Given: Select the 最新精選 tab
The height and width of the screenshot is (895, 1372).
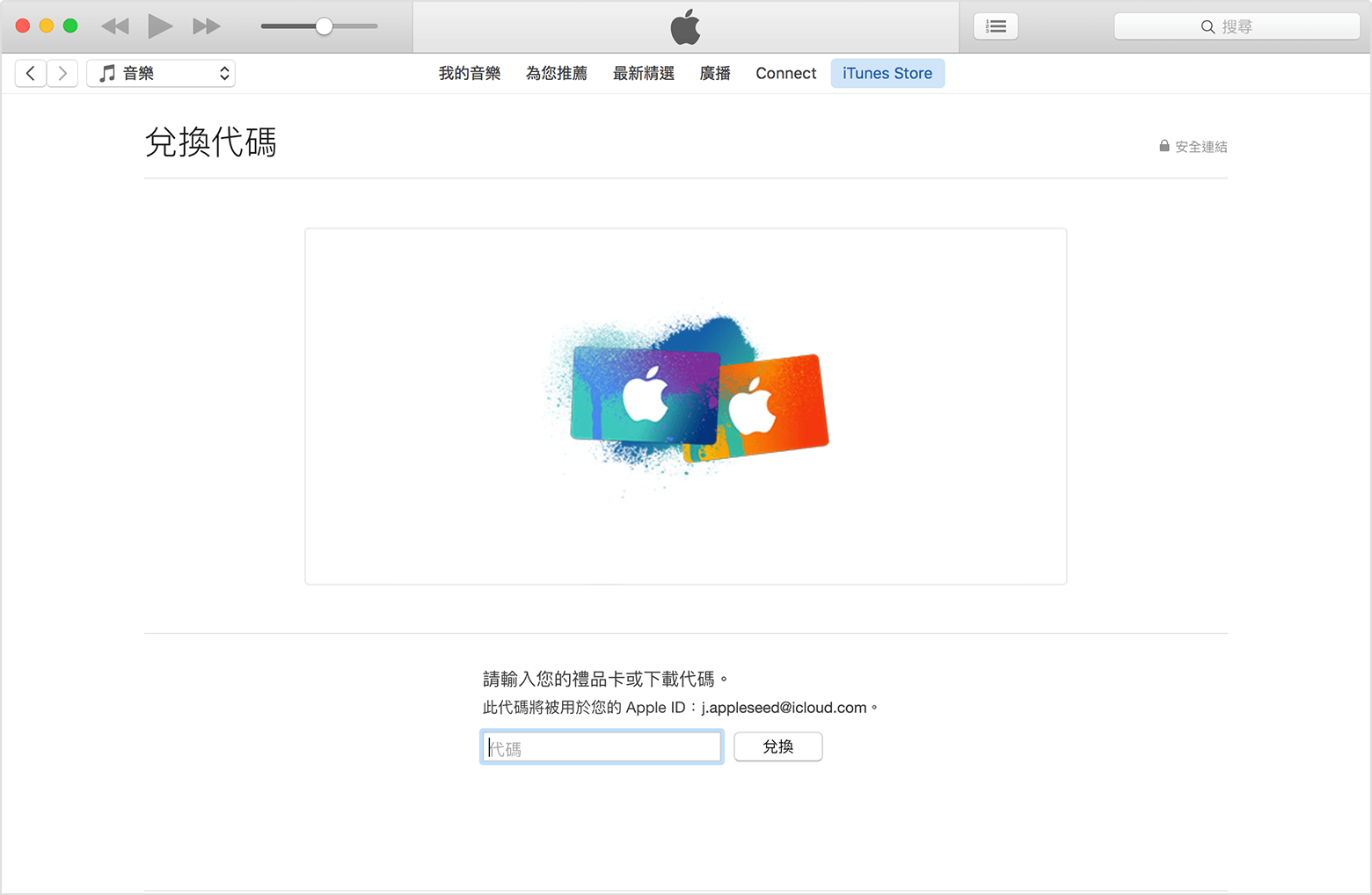Looking at the screenshot, I should point(644,73).
